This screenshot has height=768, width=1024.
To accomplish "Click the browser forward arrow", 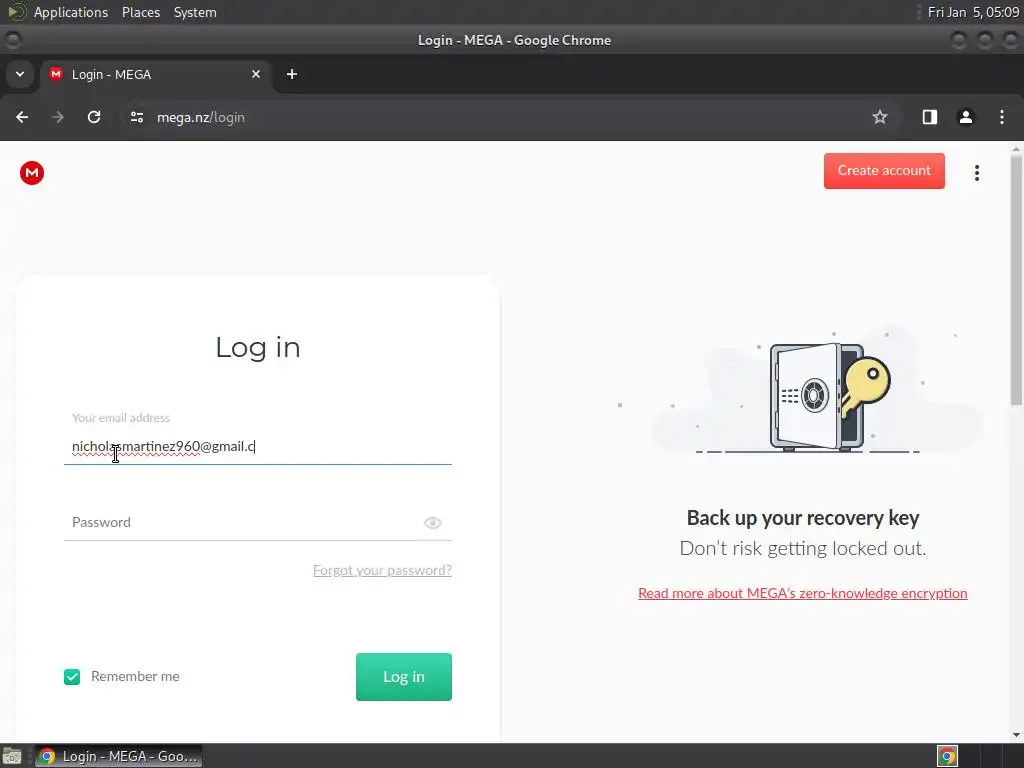I will [58, 118].
